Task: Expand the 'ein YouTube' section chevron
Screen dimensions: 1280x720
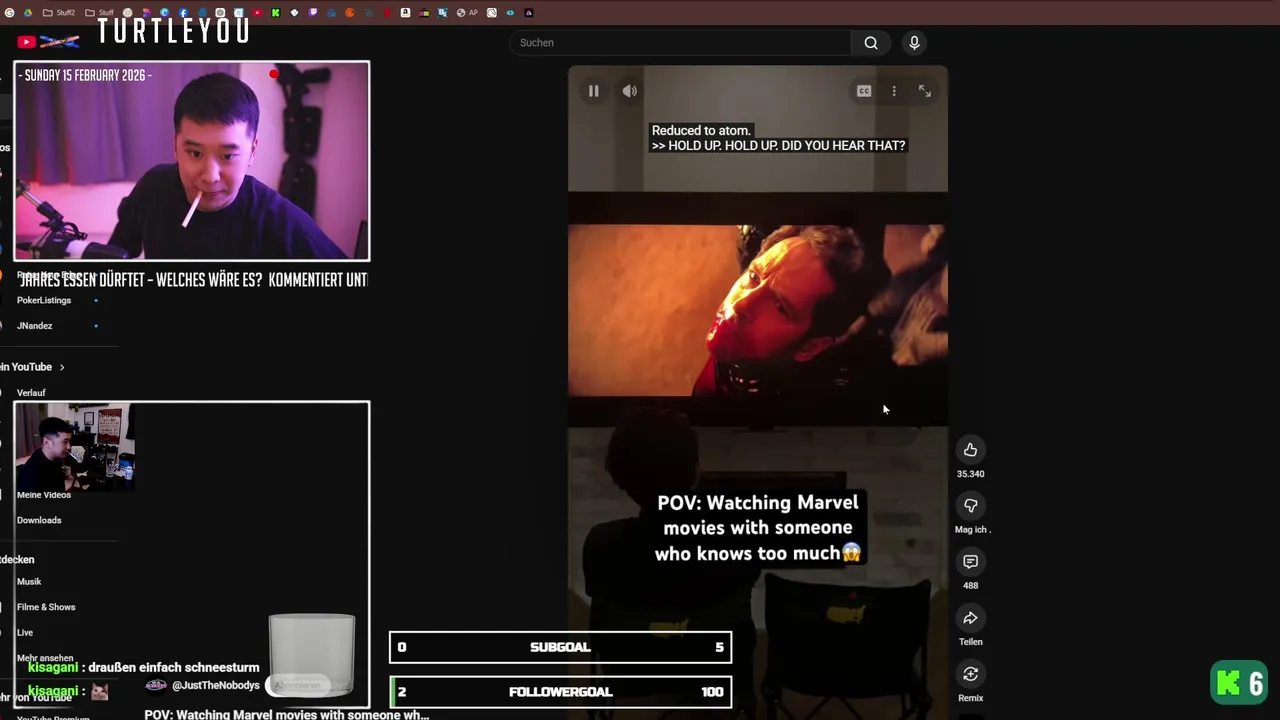Action: [61, 367]
